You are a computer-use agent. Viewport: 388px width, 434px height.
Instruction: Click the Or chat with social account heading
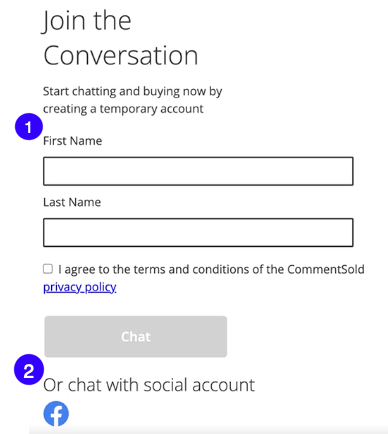pyautogui.click(x=149, y=385)
